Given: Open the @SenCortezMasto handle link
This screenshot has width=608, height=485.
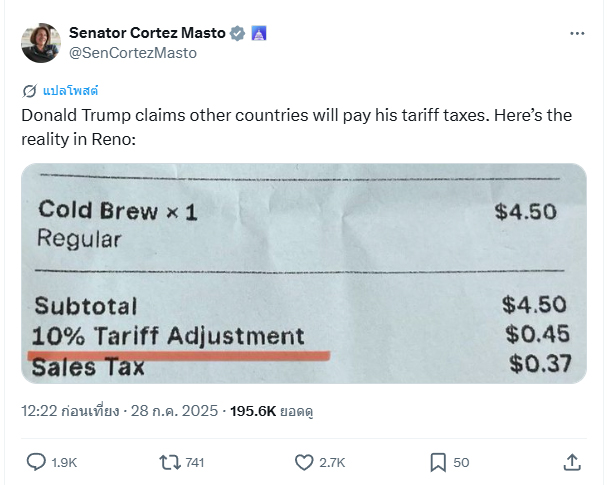Looking at the screenshot, I should tap(133, 53).
